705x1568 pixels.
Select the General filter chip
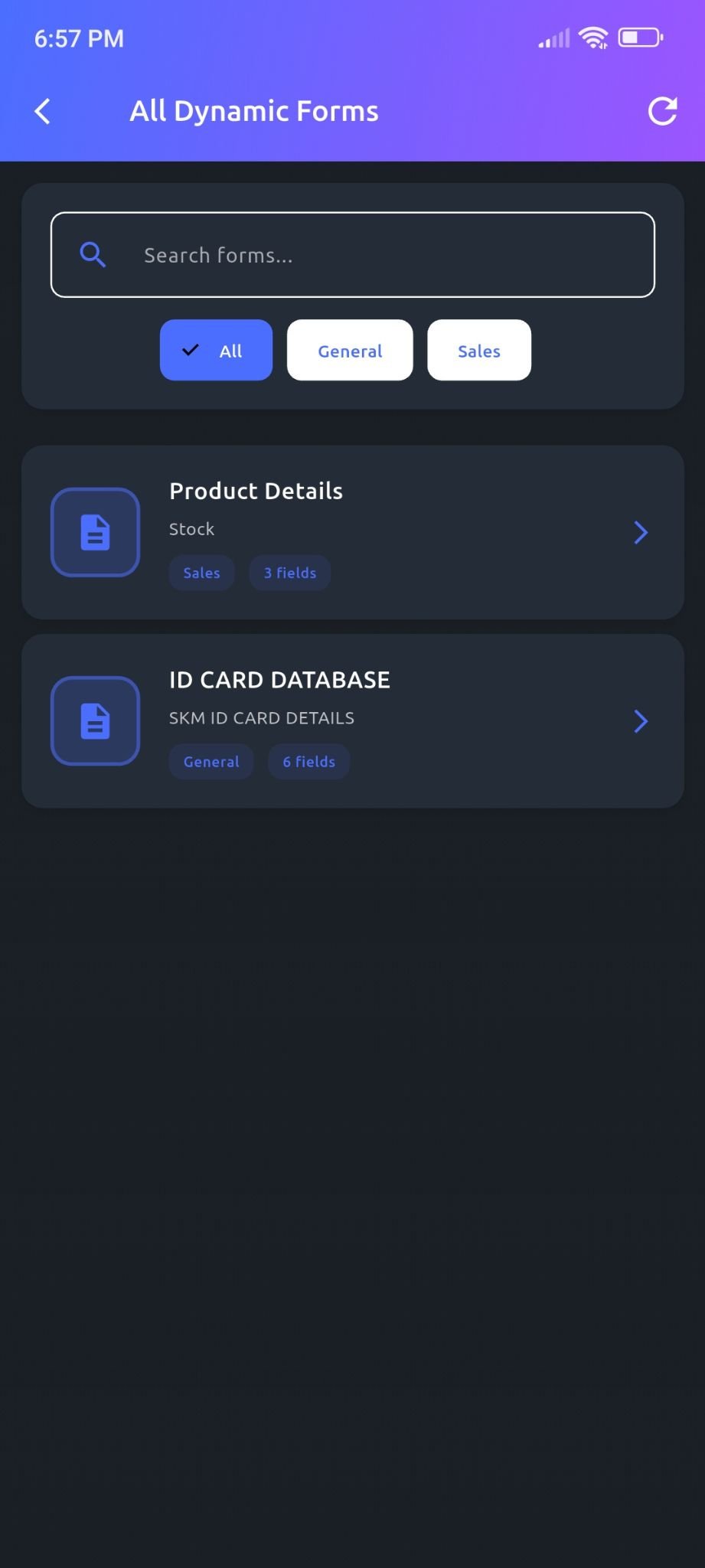pos(350,350)
